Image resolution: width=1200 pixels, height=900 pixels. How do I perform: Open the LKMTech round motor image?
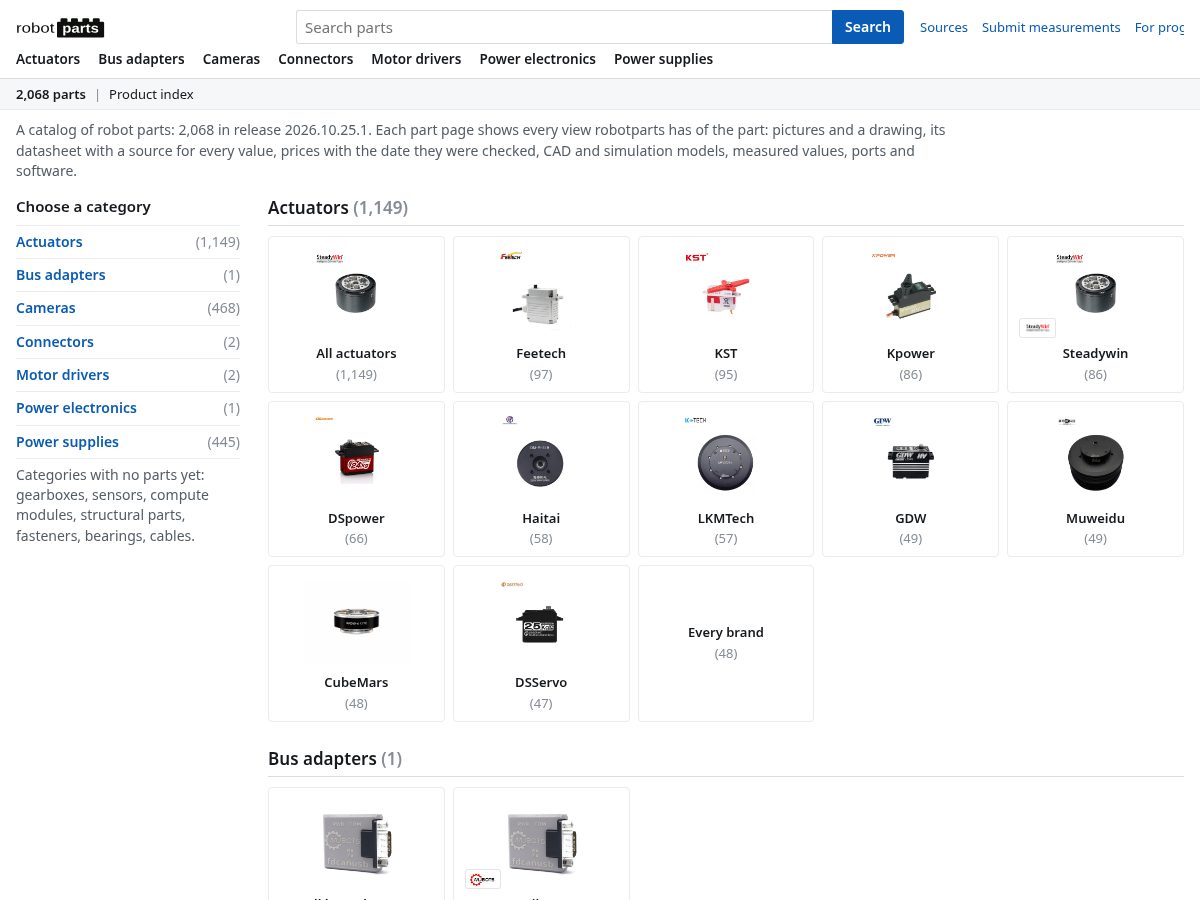point(726,462)
